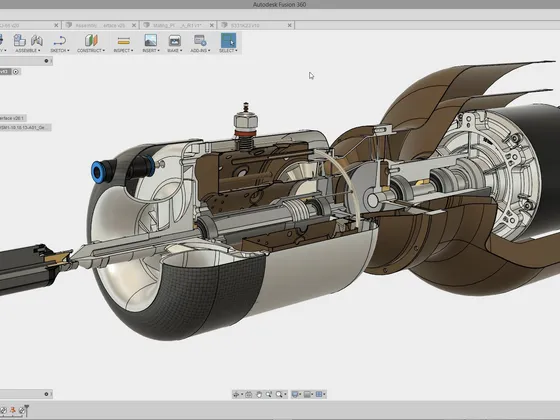This screenshot has height=420, width=560.
Task: Collapse the browser panel pin dot
Action: (46, 61)
